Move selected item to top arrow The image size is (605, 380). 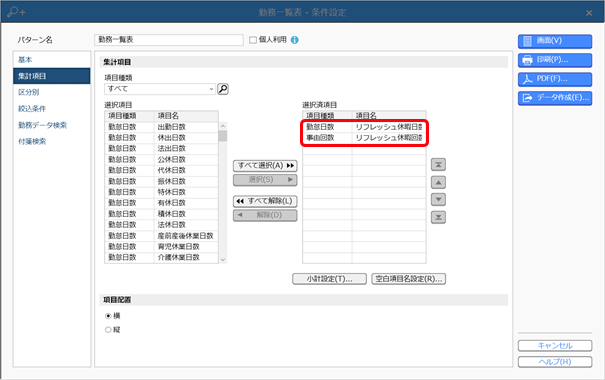[438, 164]
